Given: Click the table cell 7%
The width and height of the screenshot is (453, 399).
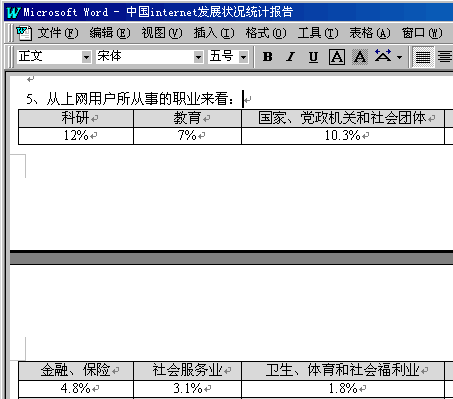Looking at the screenshot, I should click(x=187, y=136).
